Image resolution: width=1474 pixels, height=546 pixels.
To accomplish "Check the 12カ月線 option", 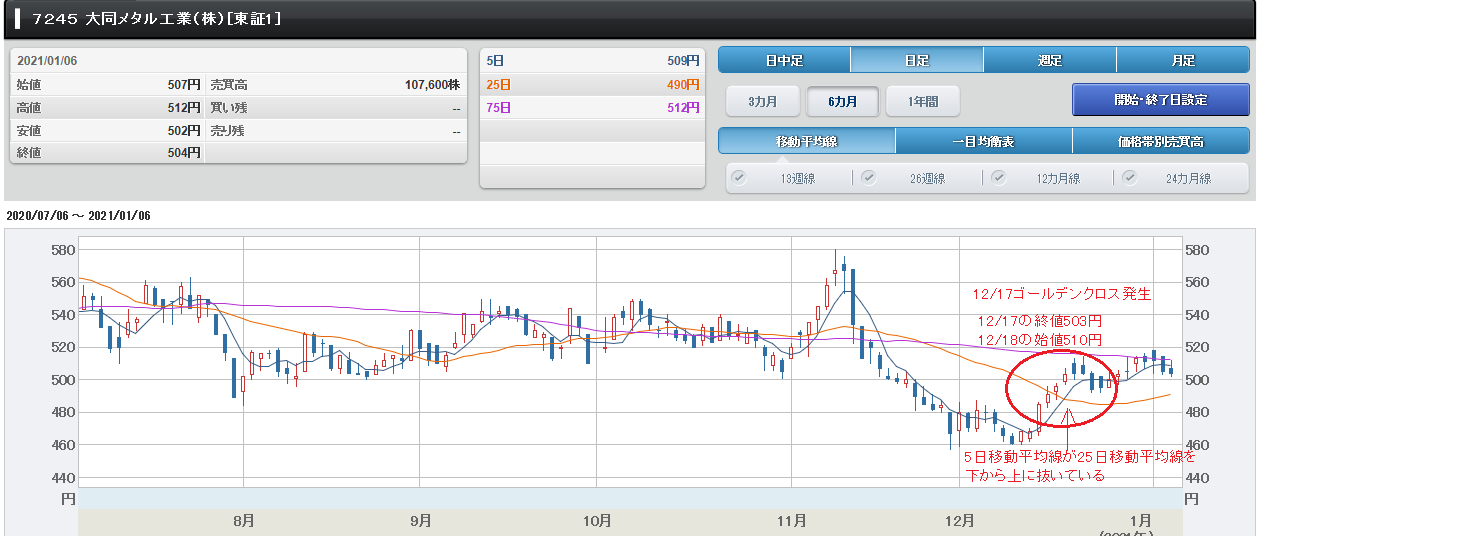I will 998,178.
